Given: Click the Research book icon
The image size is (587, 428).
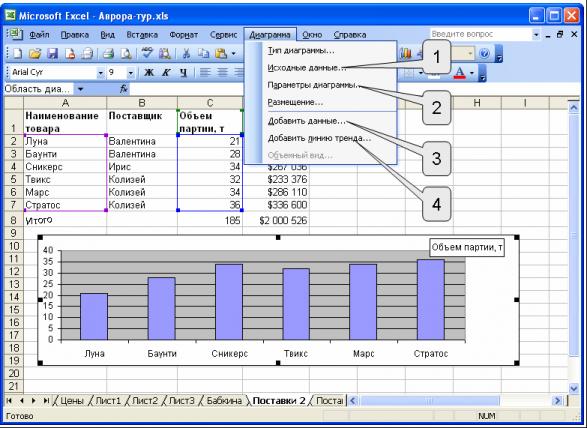Looking at the screenshot, I should click(x=165, y=54).
